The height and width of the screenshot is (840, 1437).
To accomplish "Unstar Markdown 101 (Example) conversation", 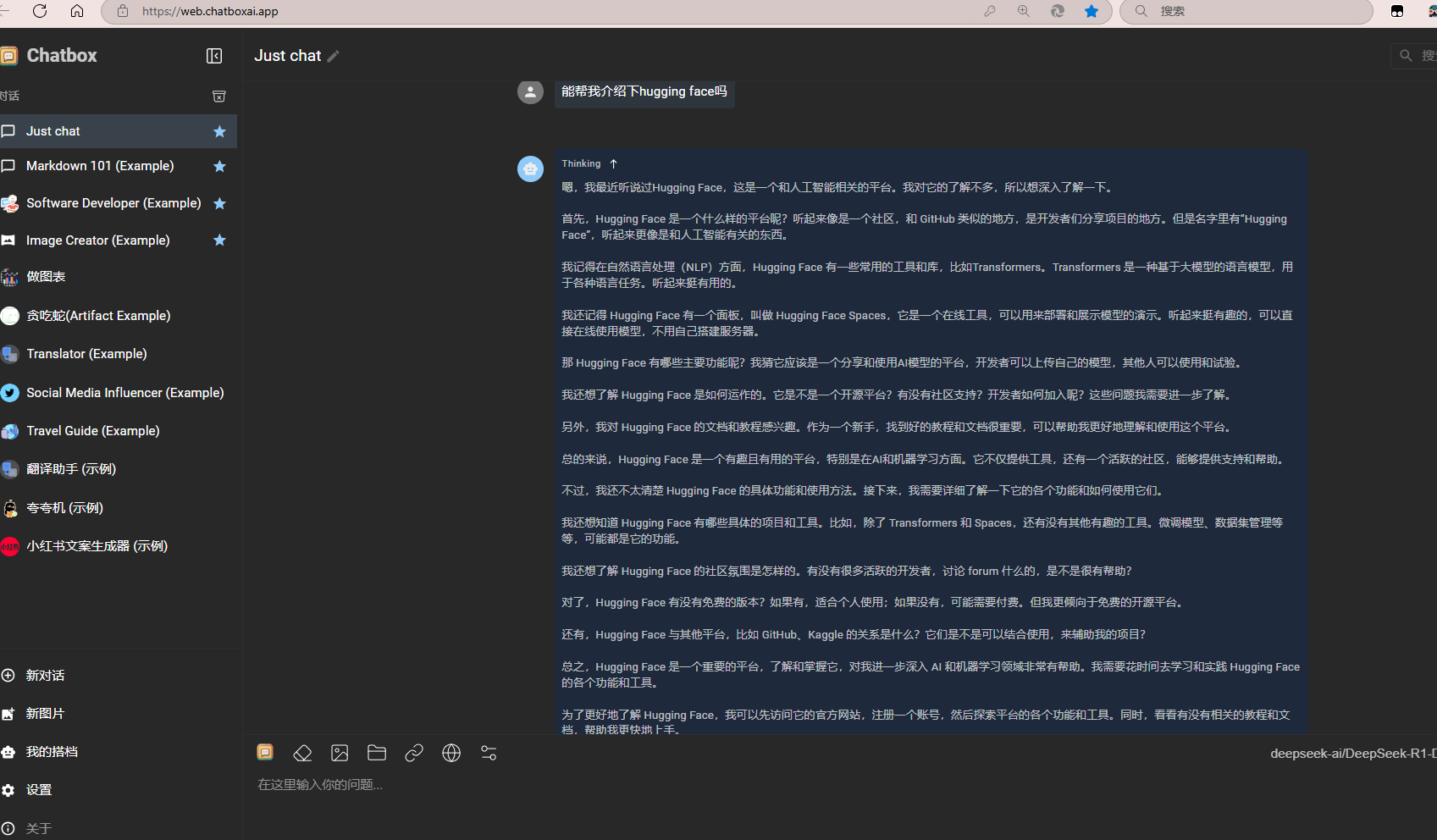I will 220,166.
